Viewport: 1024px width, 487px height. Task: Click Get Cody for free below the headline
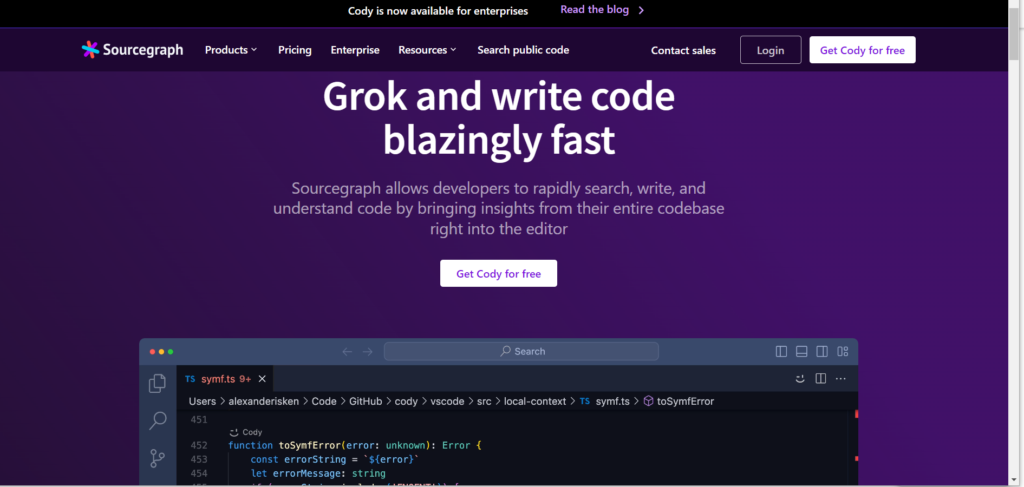click(x=498, y=274)
